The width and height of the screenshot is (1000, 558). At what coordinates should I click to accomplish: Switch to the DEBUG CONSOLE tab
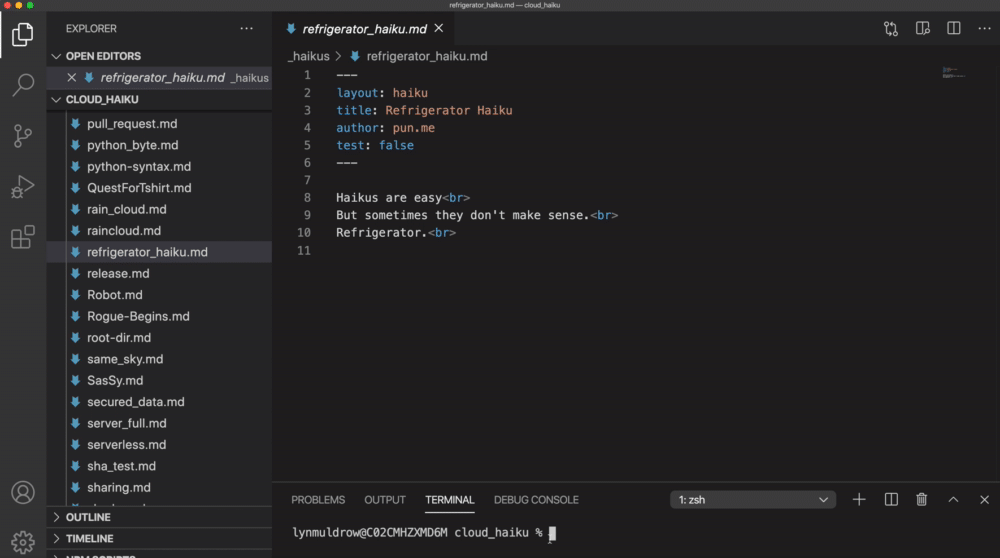click(536, 500)
